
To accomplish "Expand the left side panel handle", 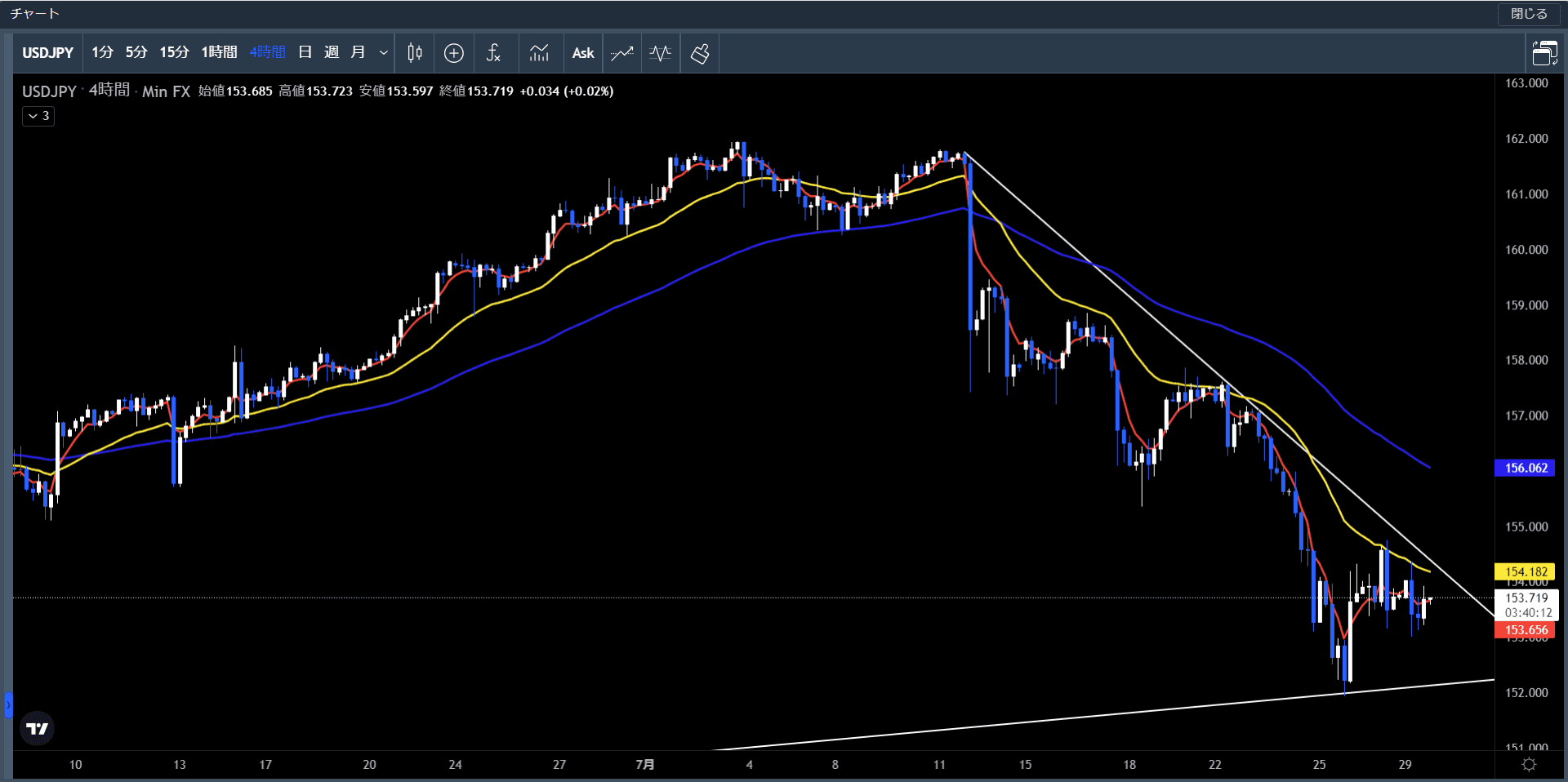I will 8,704.
